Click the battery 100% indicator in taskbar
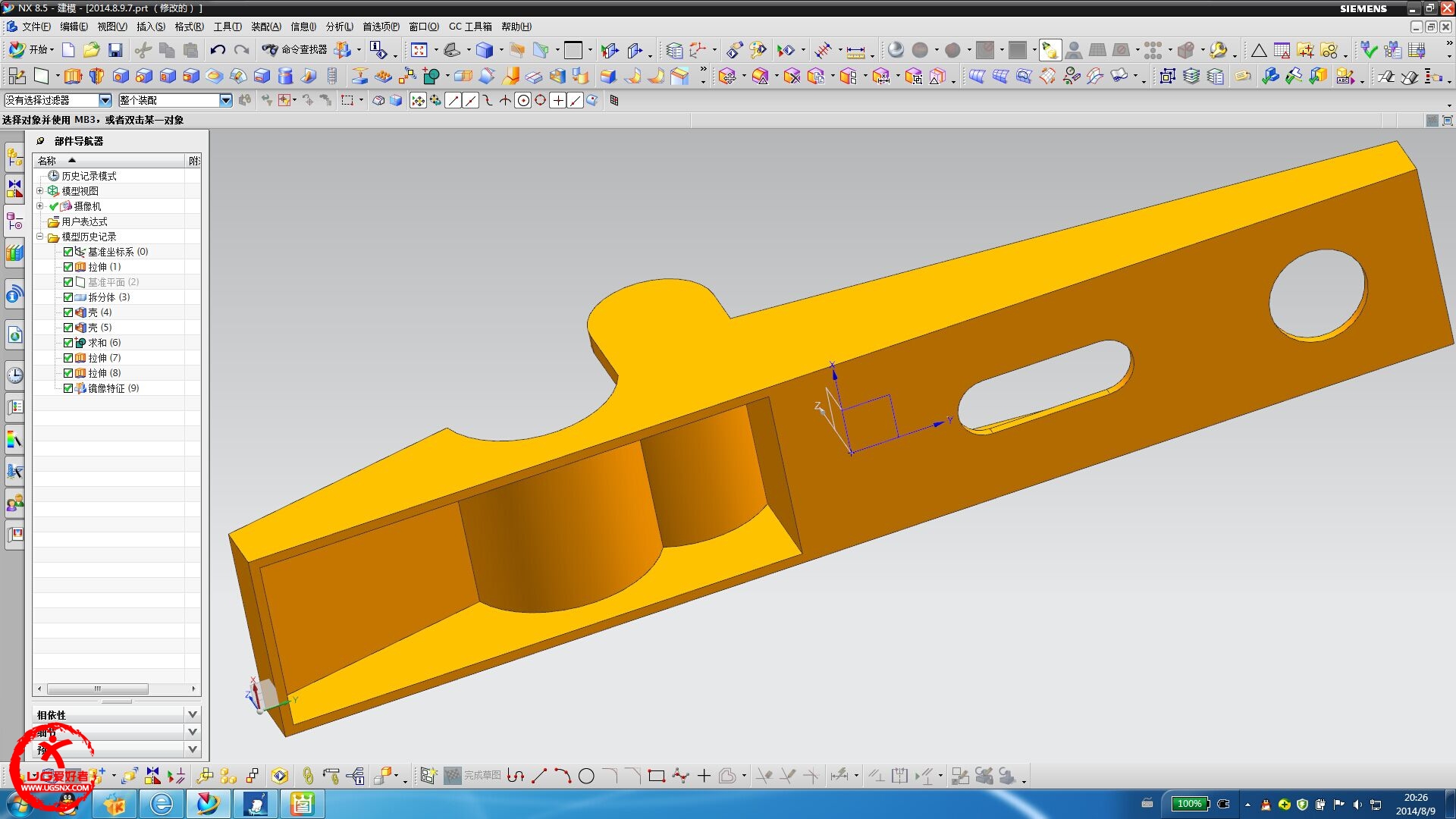Image resolution: width=1456 pixels, height=819 pixels. click(1189, 804)
